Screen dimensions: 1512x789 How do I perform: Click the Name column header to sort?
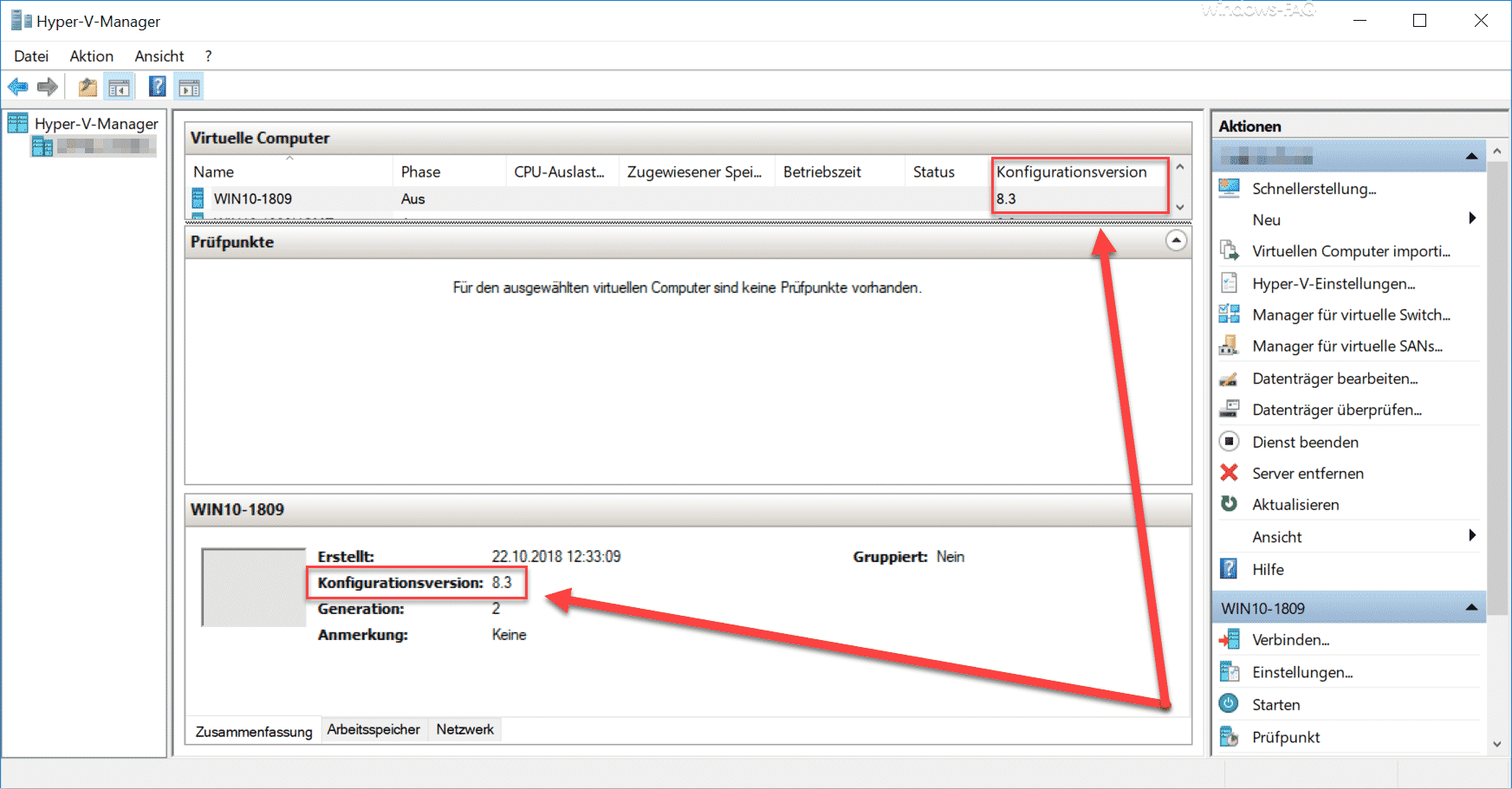(x=289, y=171)
